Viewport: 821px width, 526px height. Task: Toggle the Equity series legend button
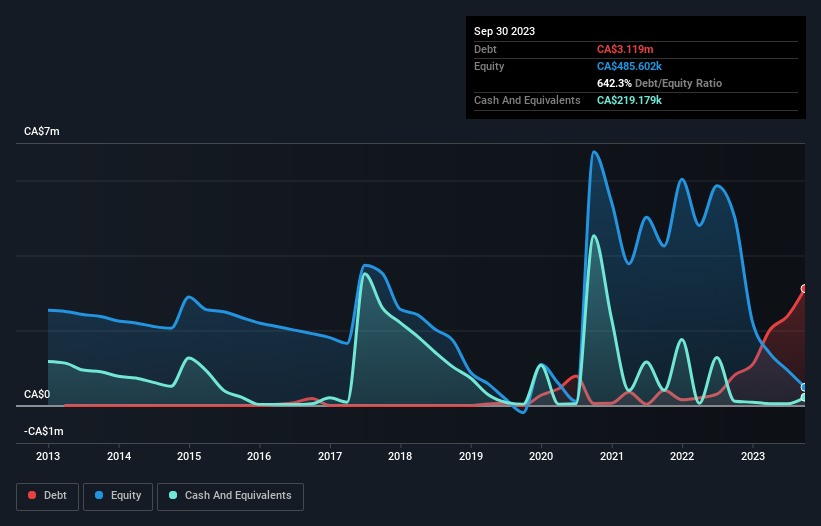[118, 496]
